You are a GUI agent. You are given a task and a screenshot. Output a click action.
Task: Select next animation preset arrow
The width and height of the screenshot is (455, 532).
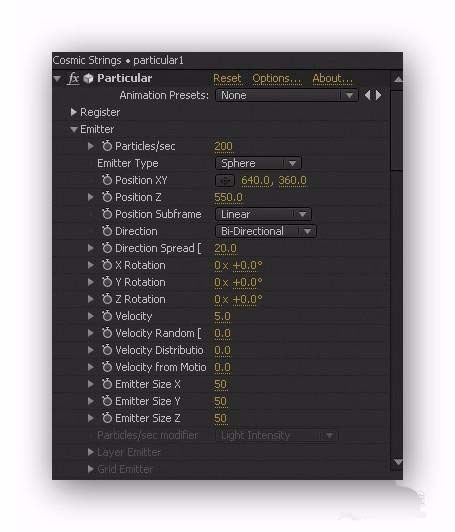(x=379, y=95)
